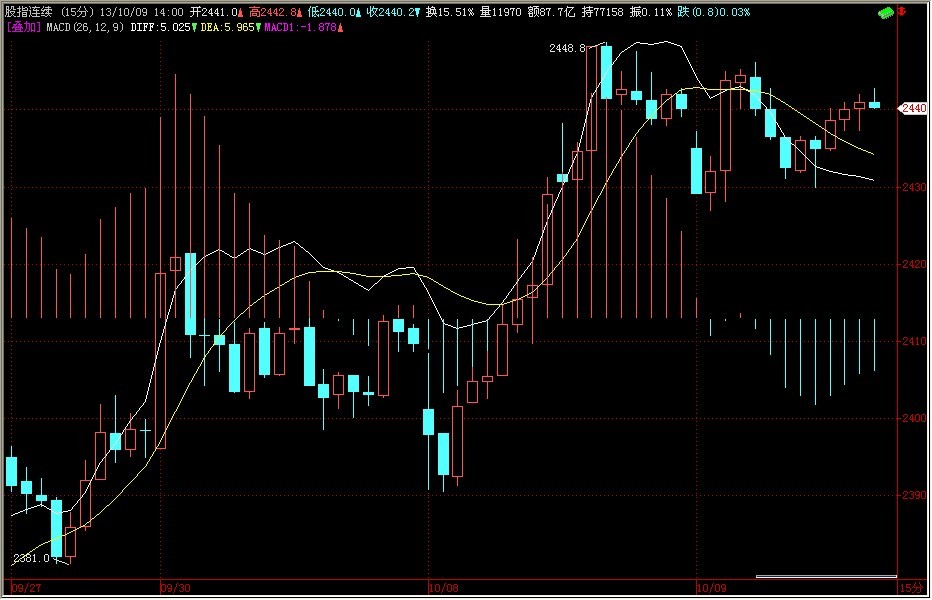
Task: Select the 10/08 date marker on the time axis
Action: [x=445, y=589]
